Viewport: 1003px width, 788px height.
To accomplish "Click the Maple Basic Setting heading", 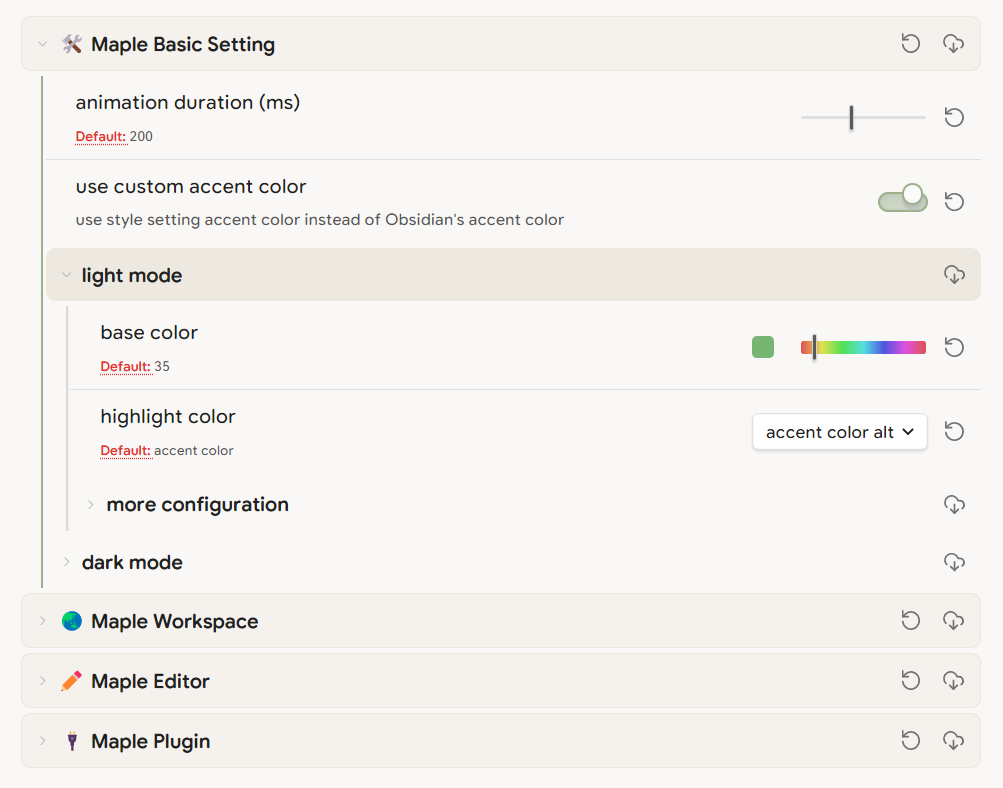I will 183,44.
